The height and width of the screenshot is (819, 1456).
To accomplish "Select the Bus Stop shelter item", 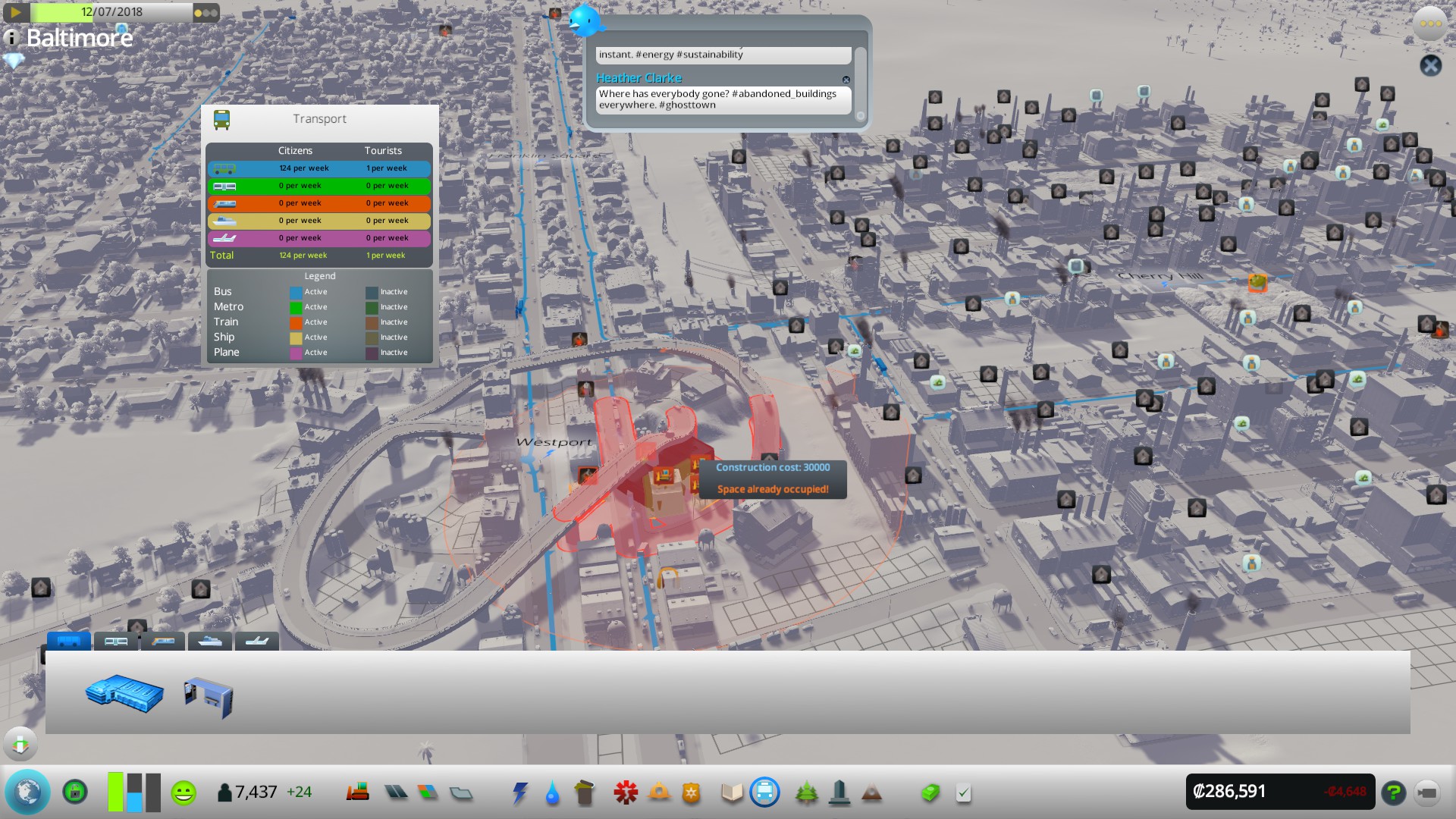I will [208, 698].
